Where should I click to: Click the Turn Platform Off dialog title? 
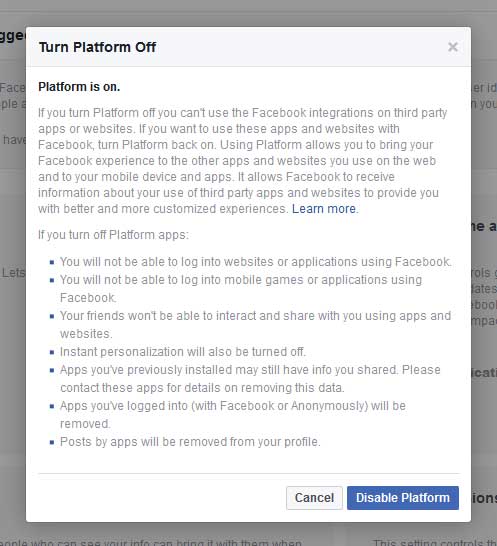98,47
